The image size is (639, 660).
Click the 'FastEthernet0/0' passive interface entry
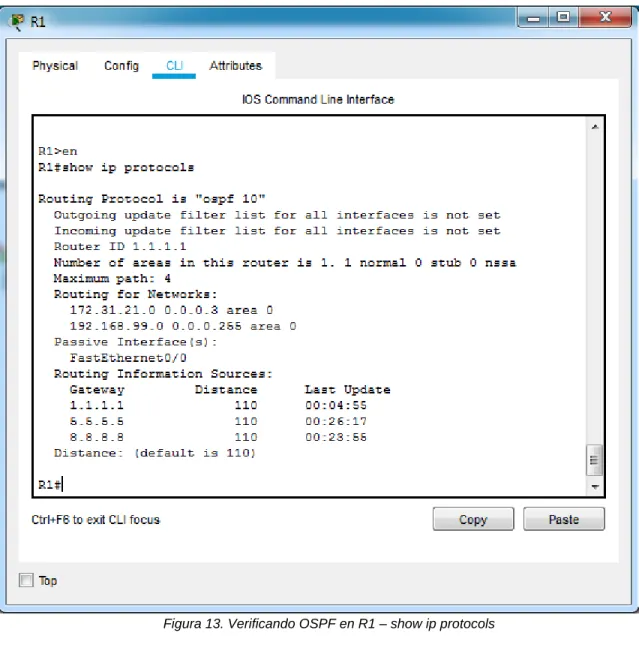(128, 358)
